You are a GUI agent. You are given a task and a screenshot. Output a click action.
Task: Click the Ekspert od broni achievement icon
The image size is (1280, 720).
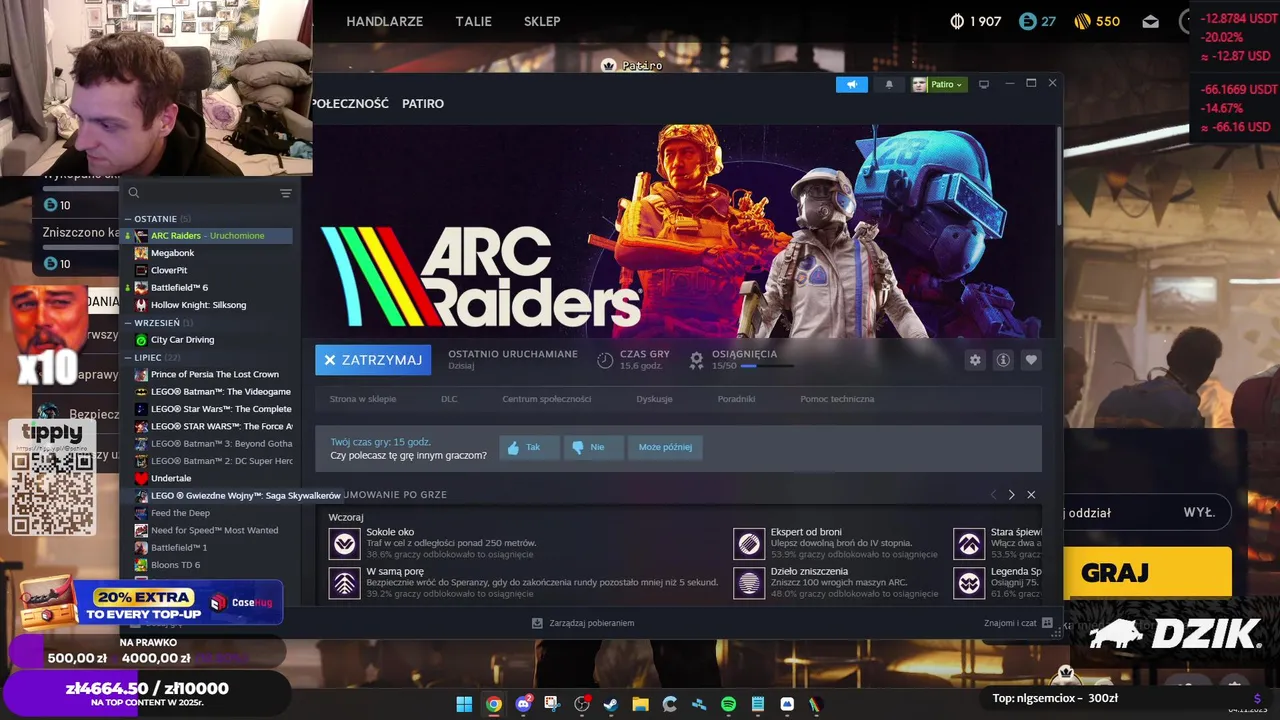click(x=749, y=543)
